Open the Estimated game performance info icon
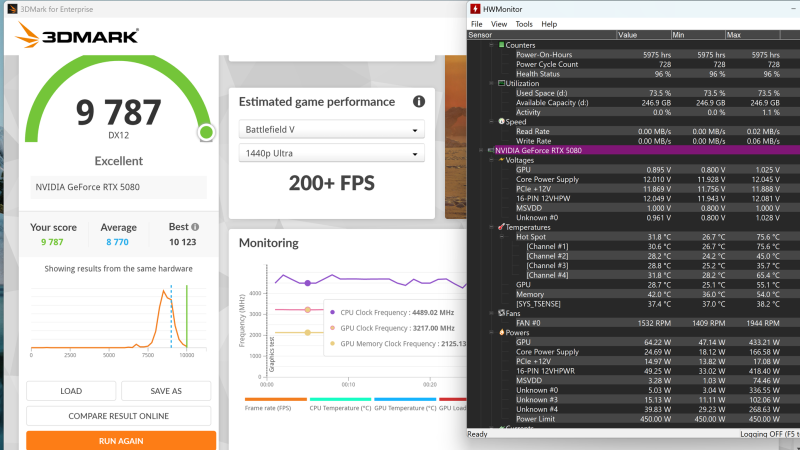 coord(419,102)
